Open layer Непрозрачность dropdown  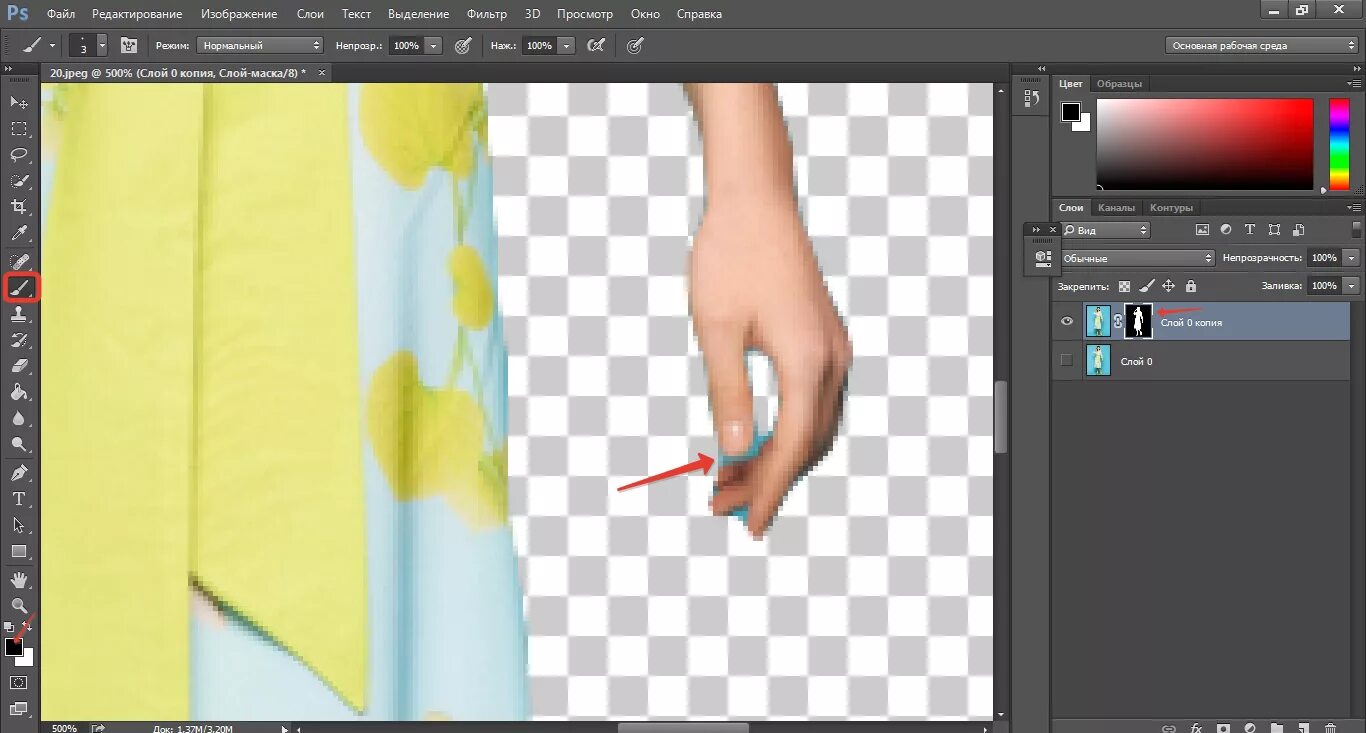[x=1352, y=258]
